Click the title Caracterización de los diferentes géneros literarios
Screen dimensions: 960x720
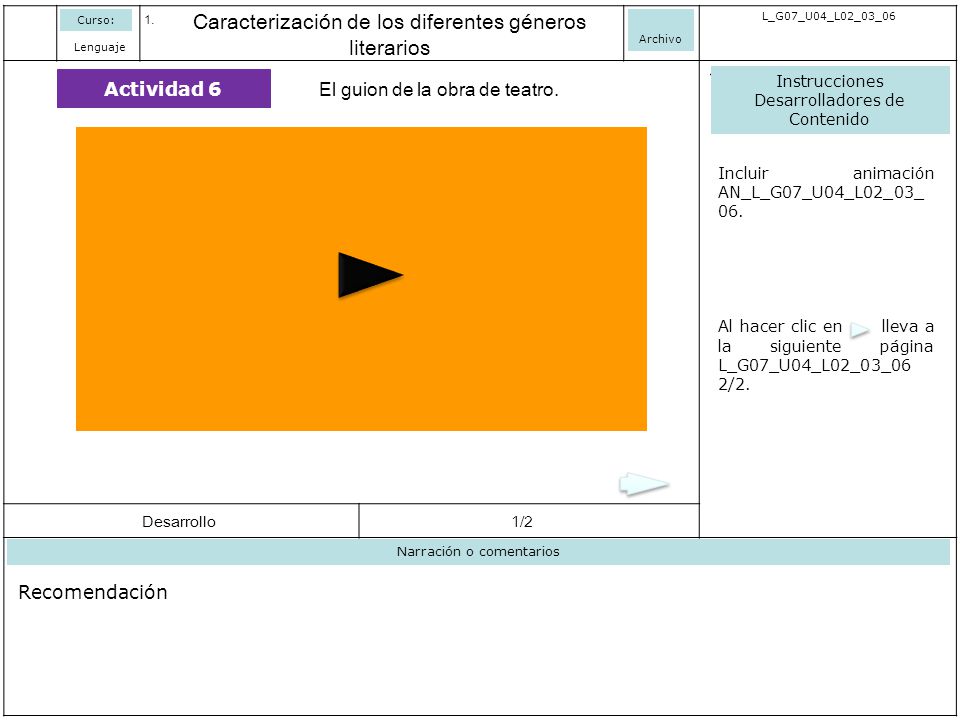click(389, 34)
